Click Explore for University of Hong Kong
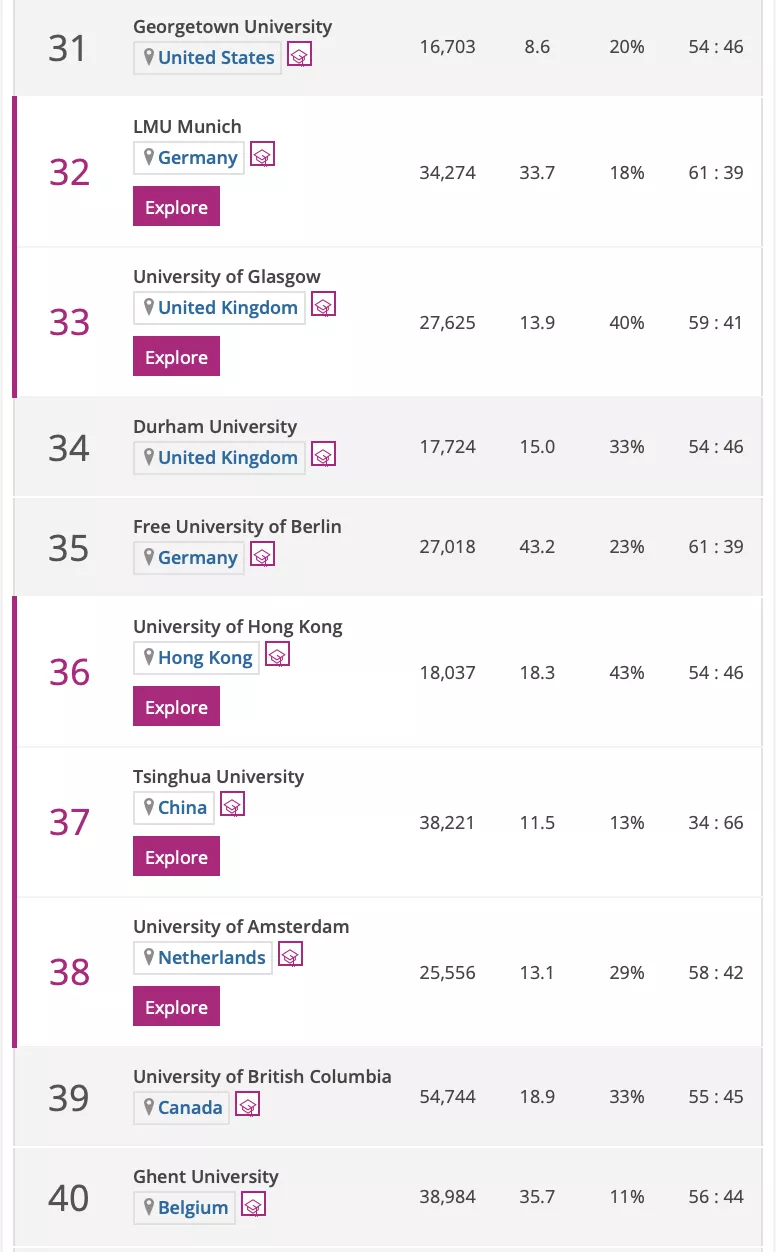This screenshot has height=1252, width=776. click(x=176, y=706)
